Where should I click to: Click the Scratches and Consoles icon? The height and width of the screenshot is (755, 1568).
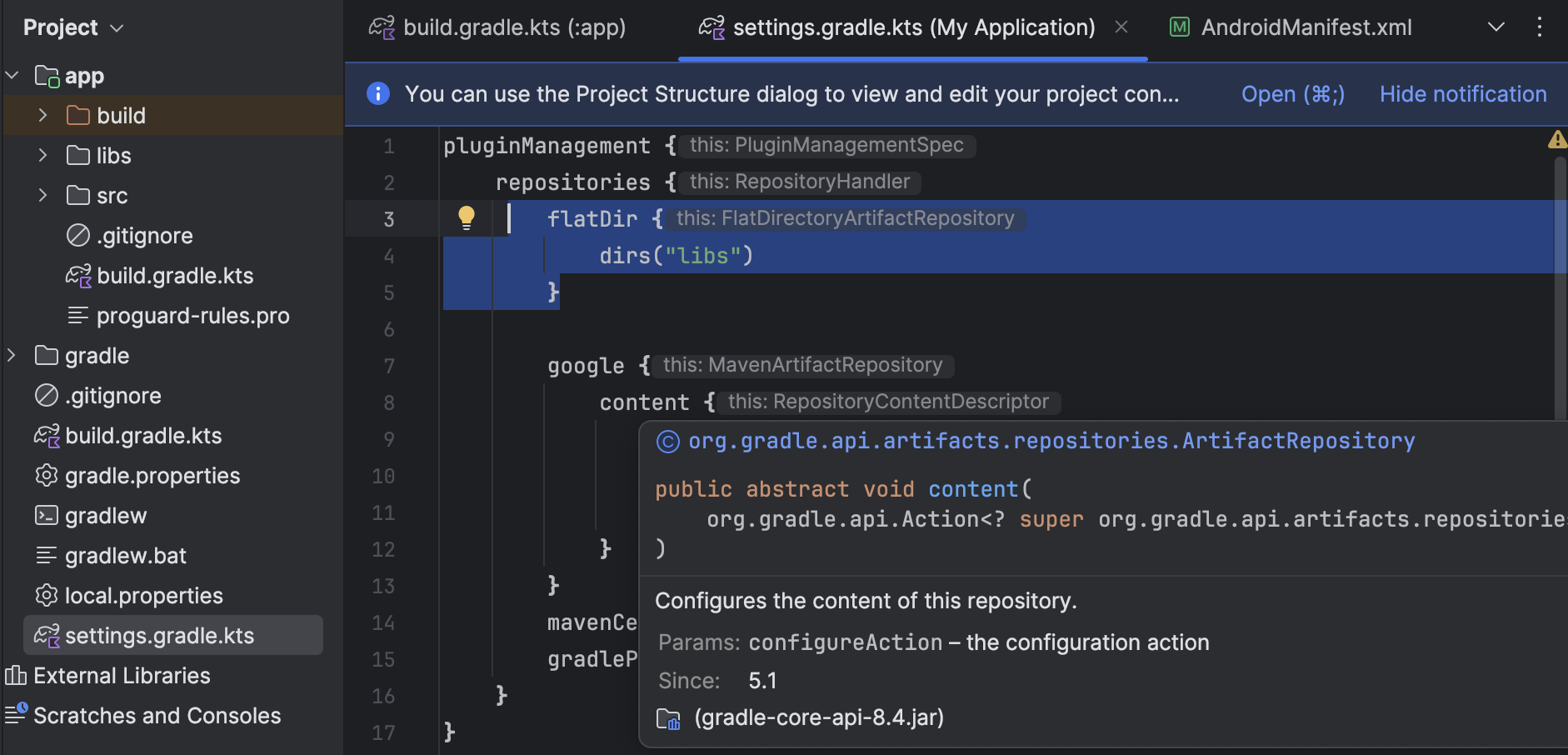[16, 714]
